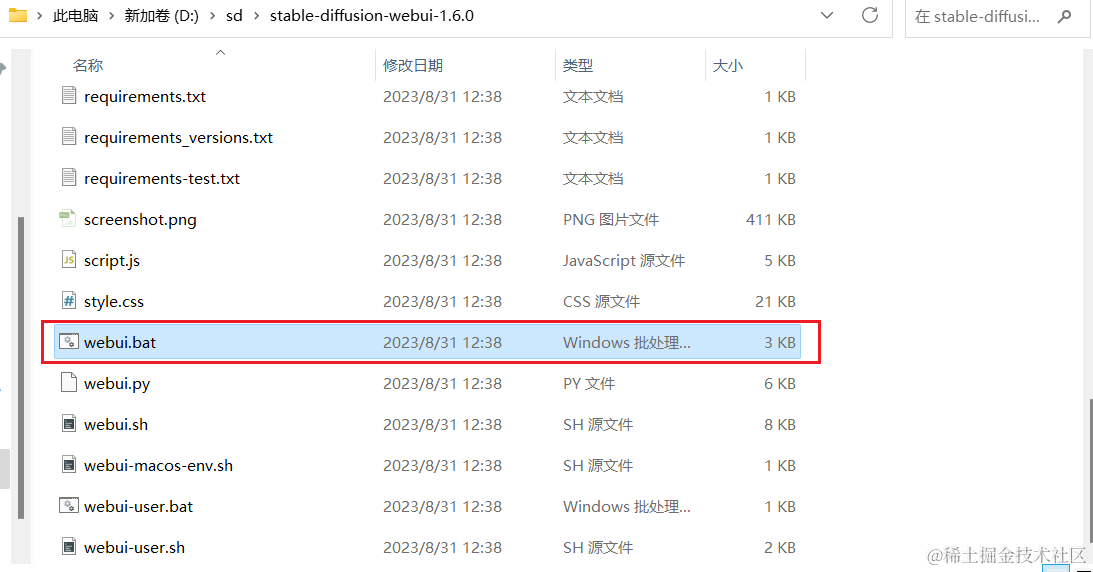This screenshot has height=572, width=1093.
Task: Select the webui-macos-env.sh file name
Action: (158, 465)
